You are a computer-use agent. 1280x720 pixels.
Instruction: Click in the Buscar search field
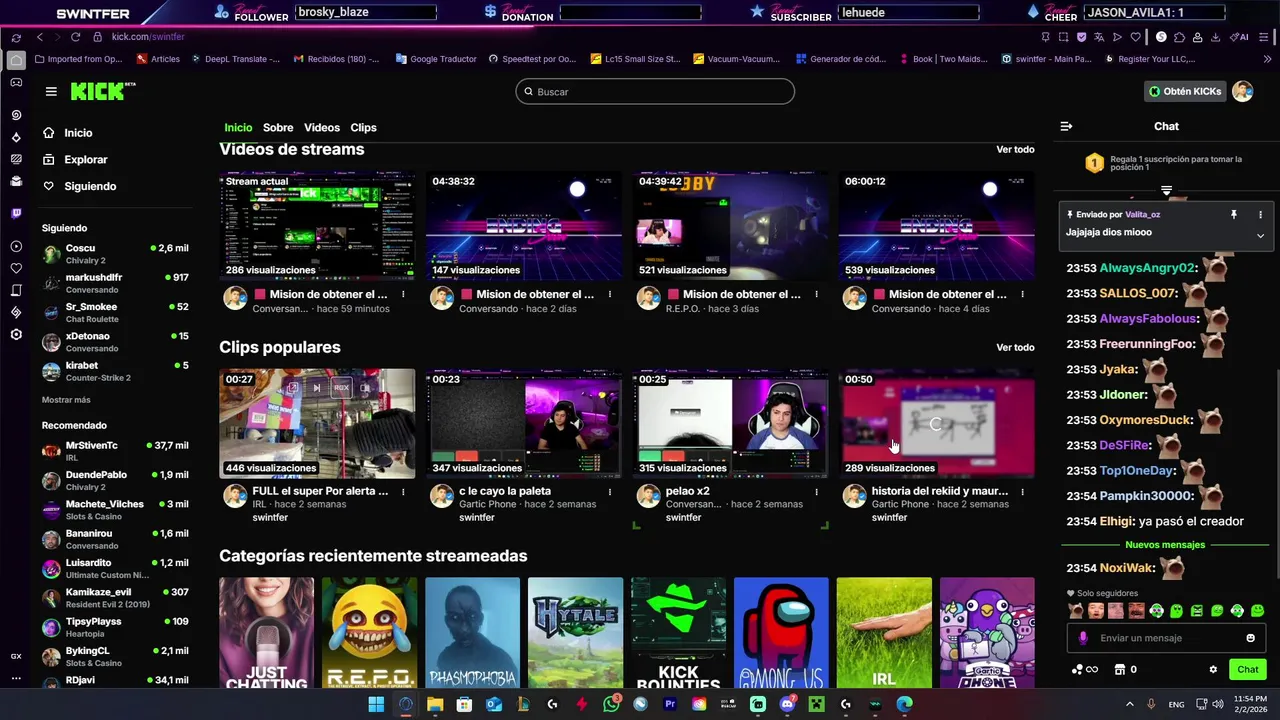pos(655,92)
